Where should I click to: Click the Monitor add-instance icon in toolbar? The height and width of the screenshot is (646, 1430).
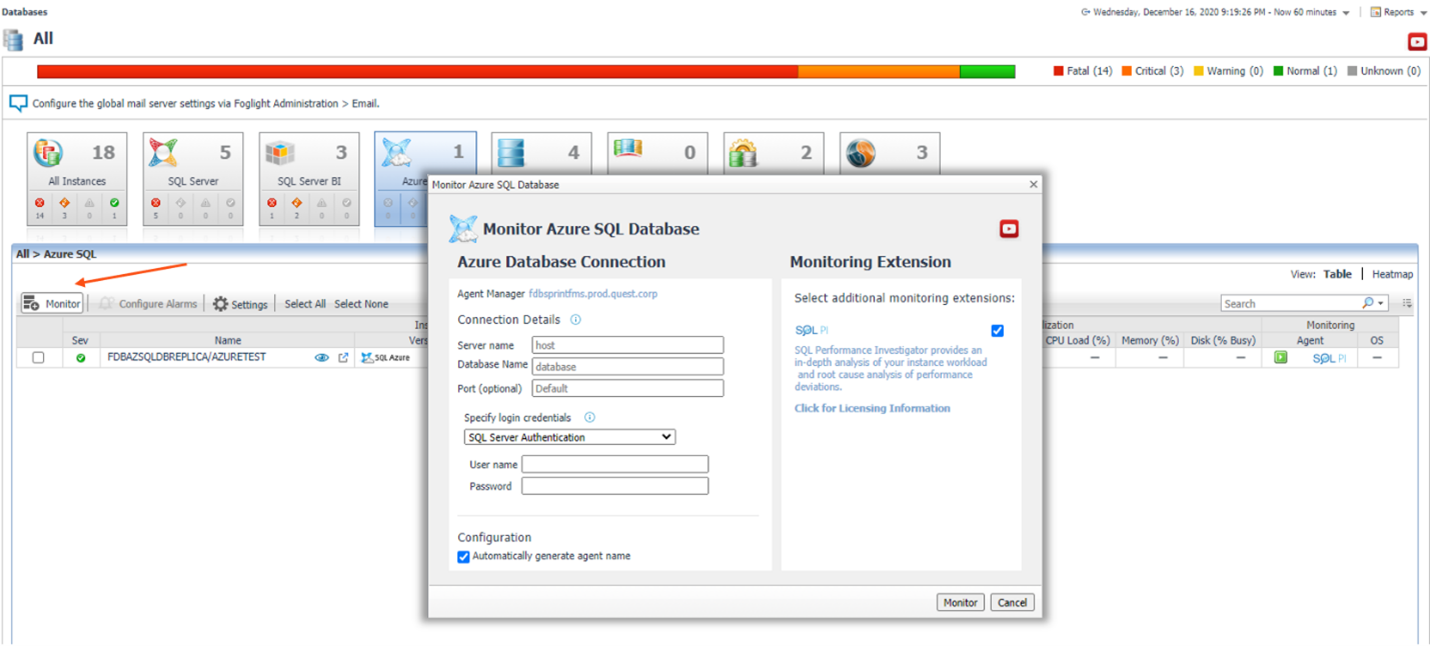31,303
